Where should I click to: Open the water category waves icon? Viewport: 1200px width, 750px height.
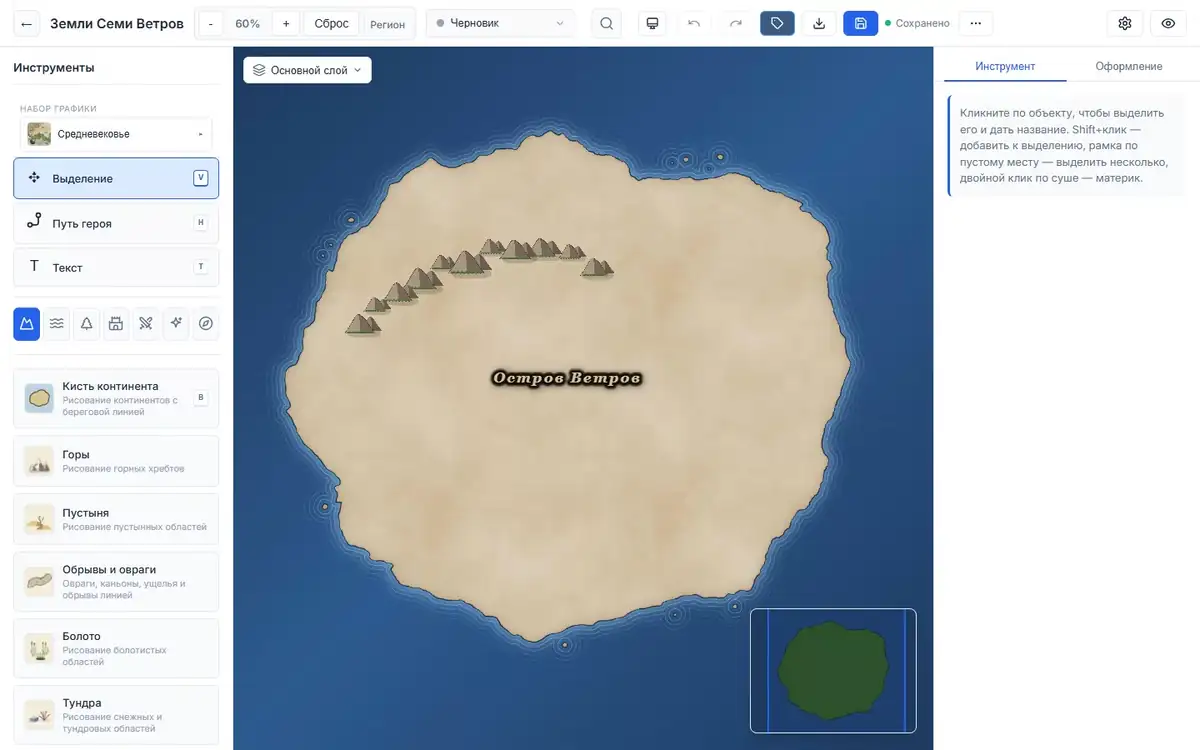[x=57, y=323]
